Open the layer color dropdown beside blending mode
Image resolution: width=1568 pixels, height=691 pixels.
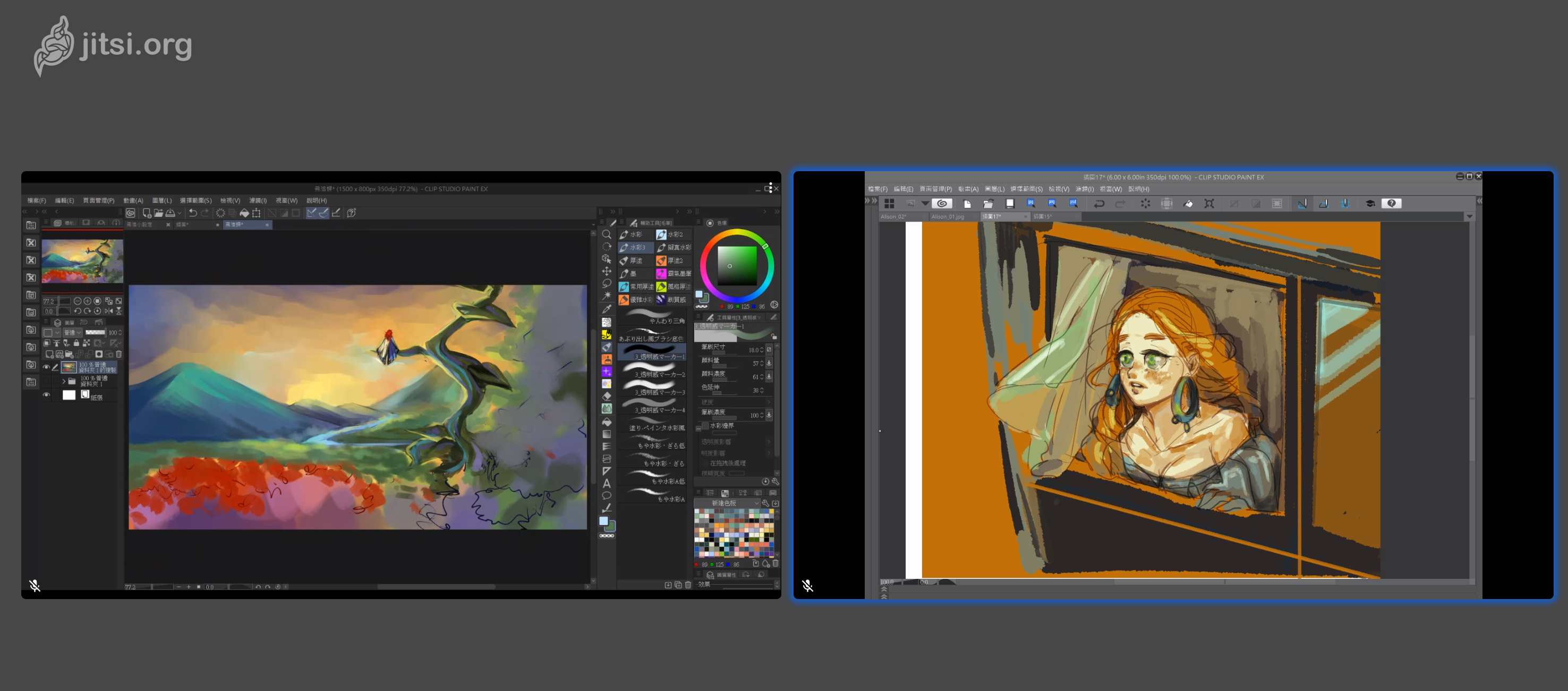pos(51,333)
